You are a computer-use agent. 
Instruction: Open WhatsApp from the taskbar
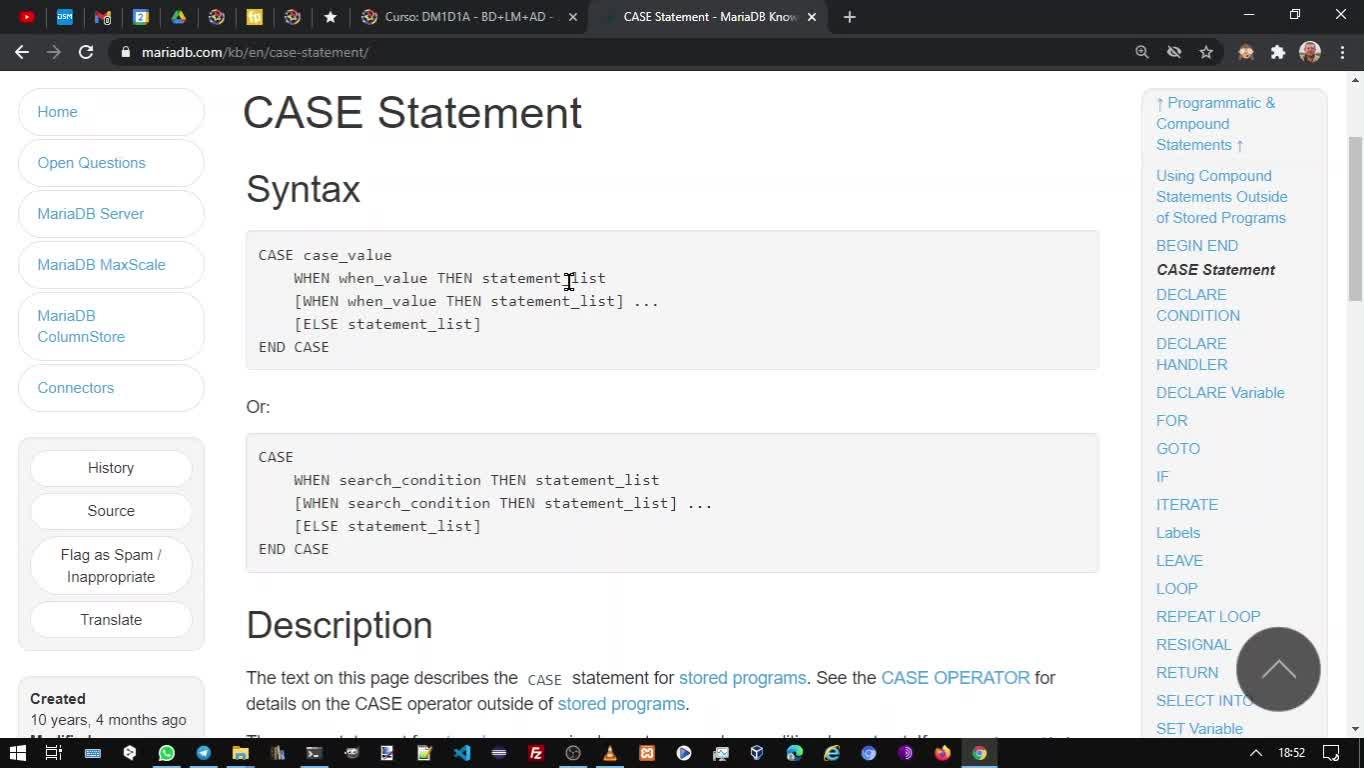pyautogui.click(x=166, y=753)
